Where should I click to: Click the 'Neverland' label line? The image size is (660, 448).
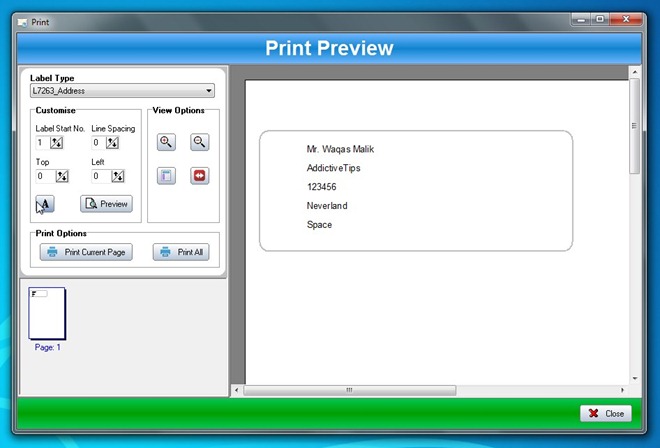327,206
